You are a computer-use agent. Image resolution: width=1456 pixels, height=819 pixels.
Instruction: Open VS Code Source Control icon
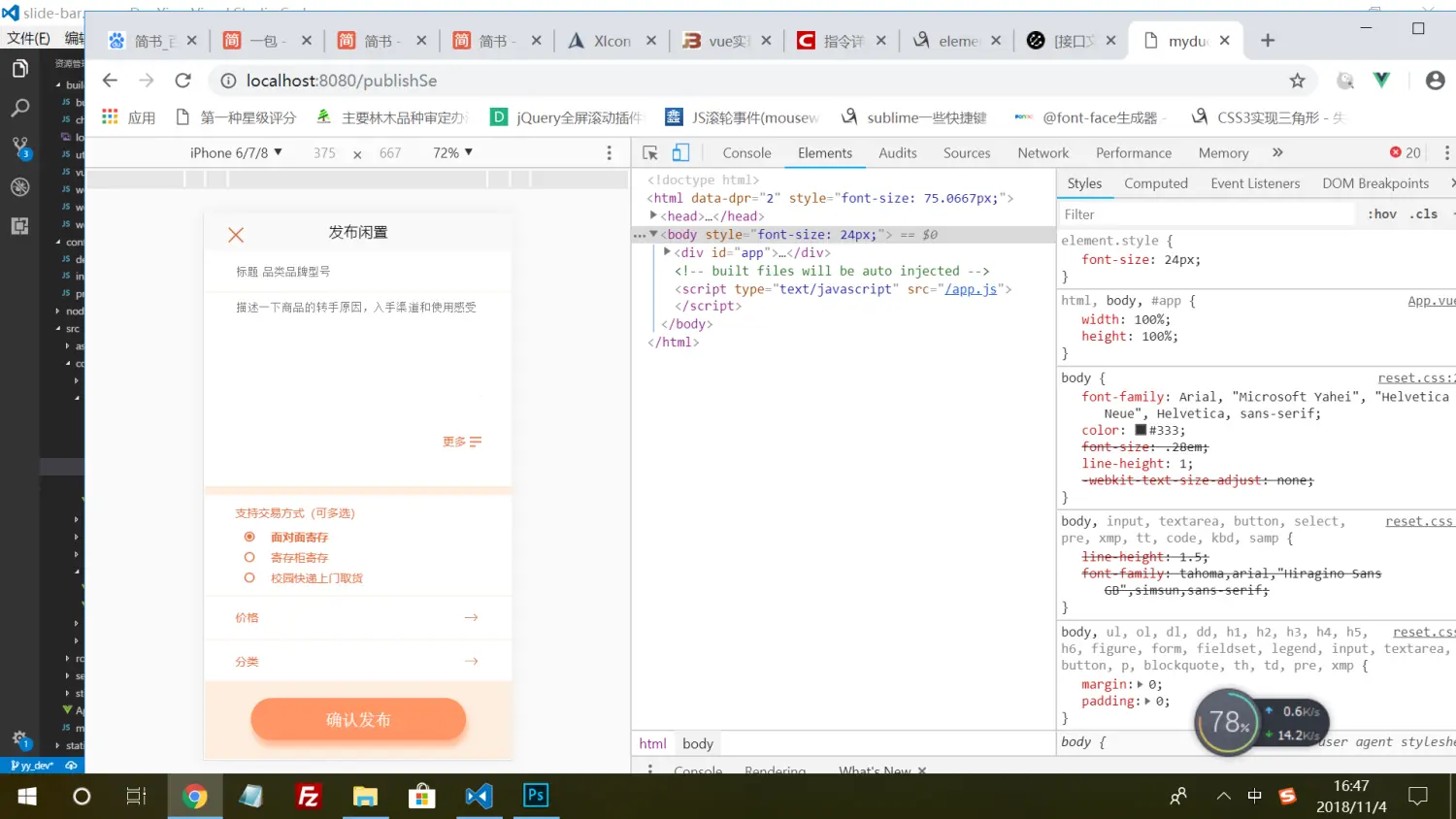(x=19, y=147)
